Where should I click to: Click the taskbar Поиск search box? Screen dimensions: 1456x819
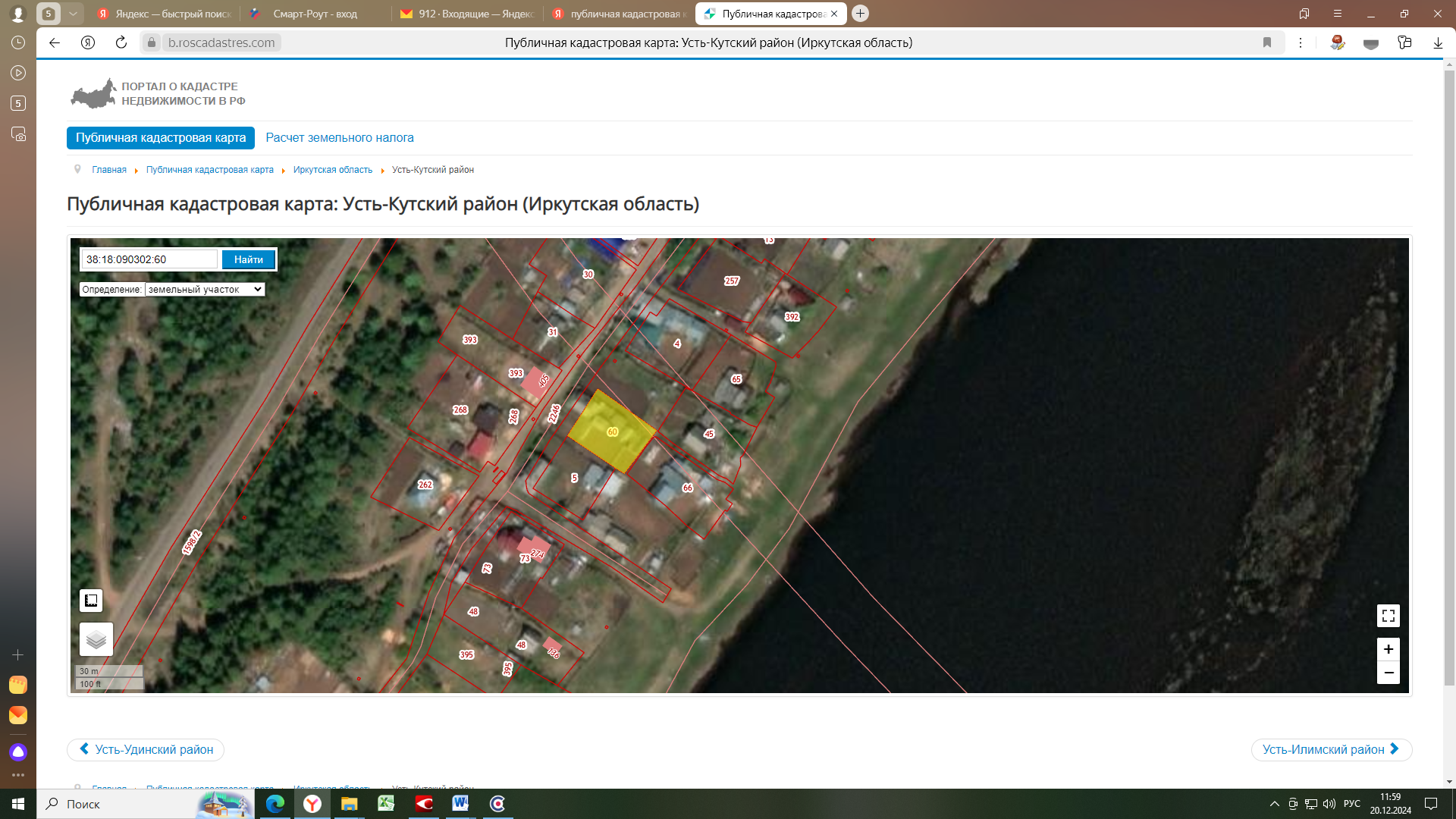click(146, 804)
